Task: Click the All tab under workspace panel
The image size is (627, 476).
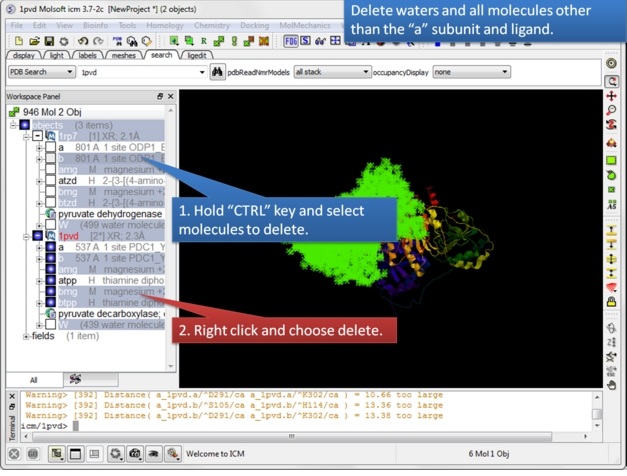Action: 32,380
